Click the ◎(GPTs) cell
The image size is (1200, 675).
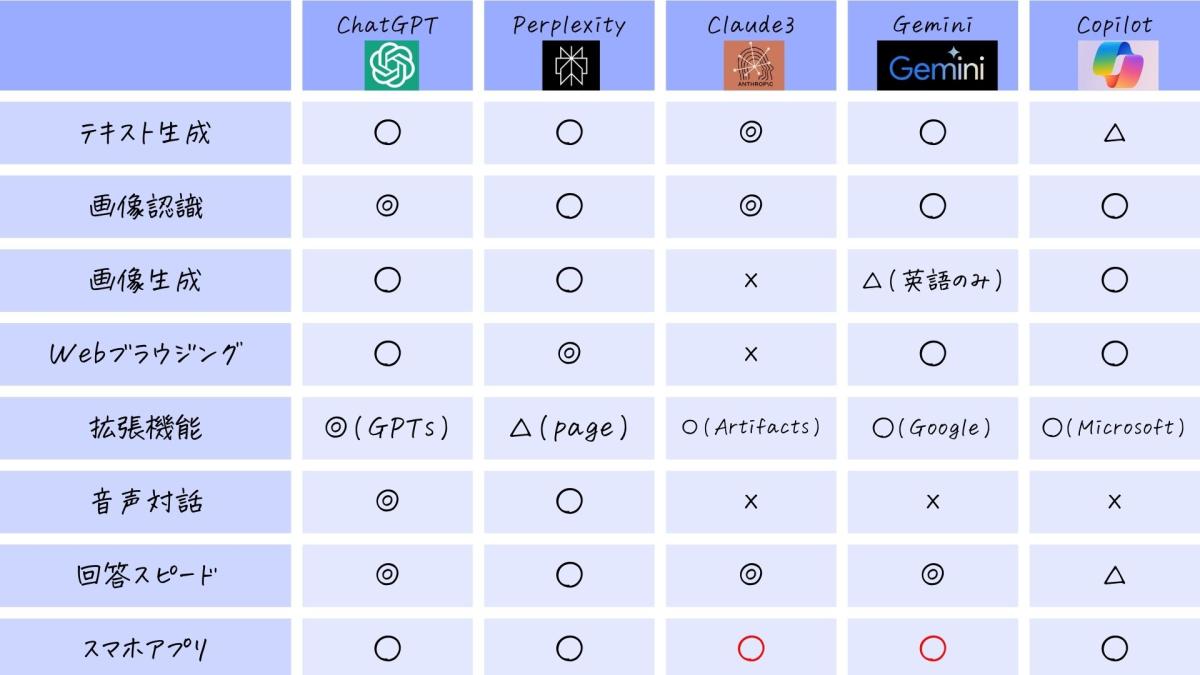coord(387,428)
